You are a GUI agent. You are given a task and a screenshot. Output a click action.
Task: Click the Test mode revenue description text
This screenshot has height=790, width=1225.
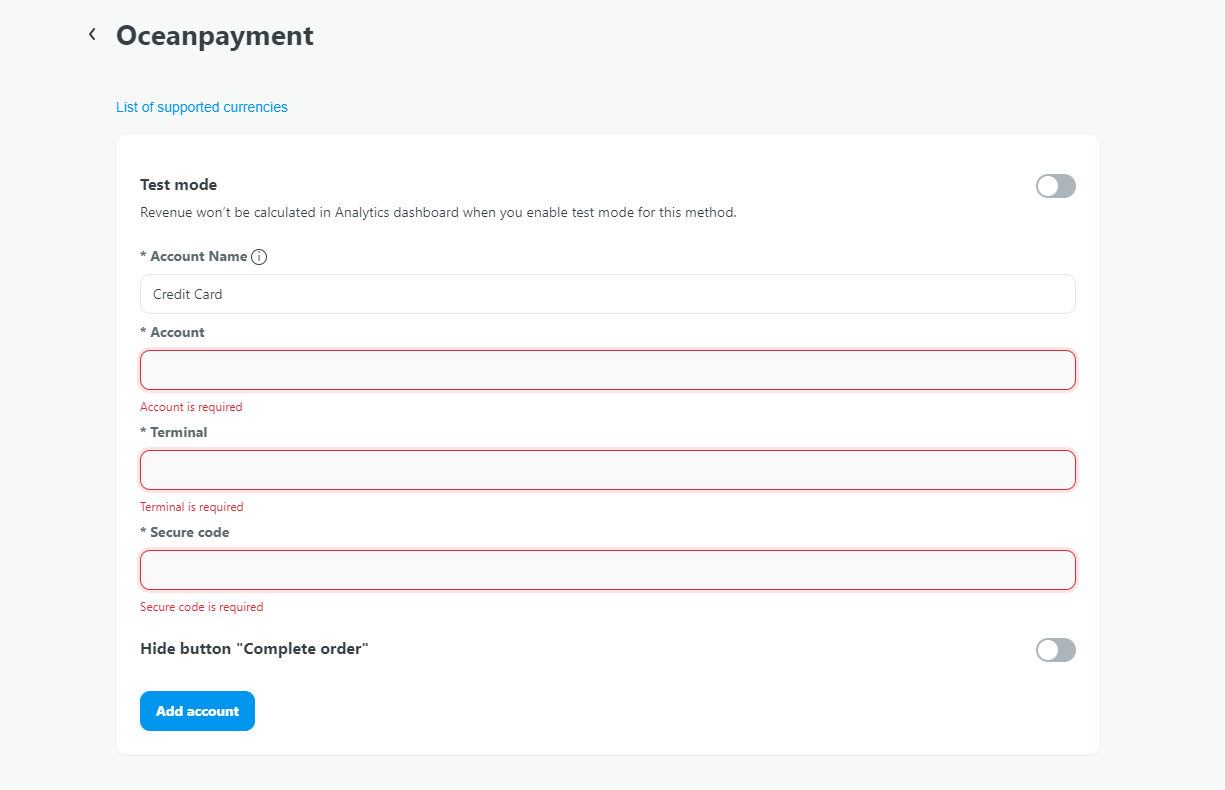tap(438, 212)
